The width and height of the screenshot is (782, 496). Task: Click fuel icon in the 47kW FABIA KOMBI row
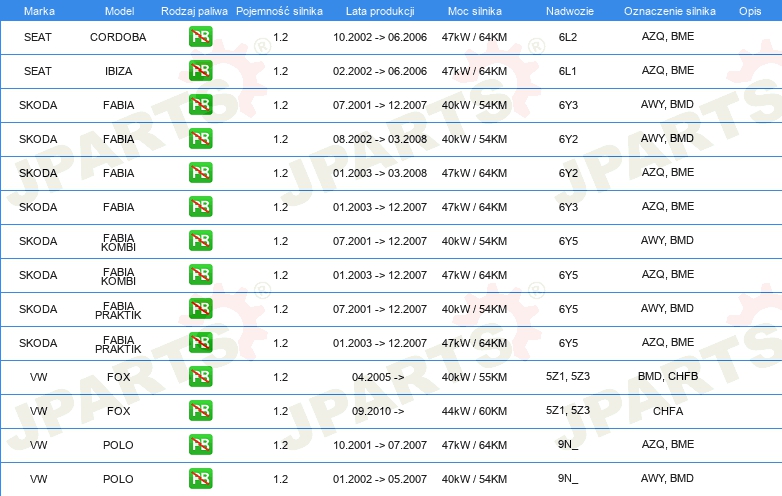tap(200, 275)
